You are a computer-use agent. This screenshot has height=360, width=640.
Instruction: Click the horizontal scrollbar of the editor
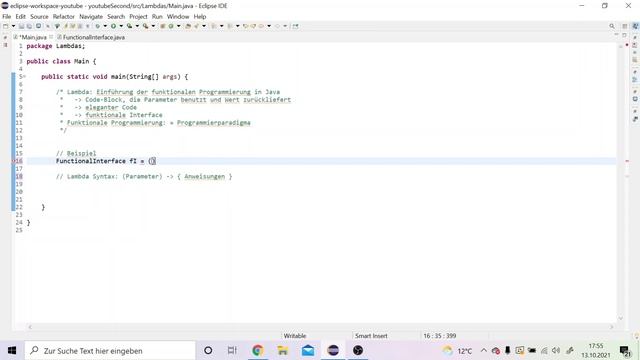point(320,327)
